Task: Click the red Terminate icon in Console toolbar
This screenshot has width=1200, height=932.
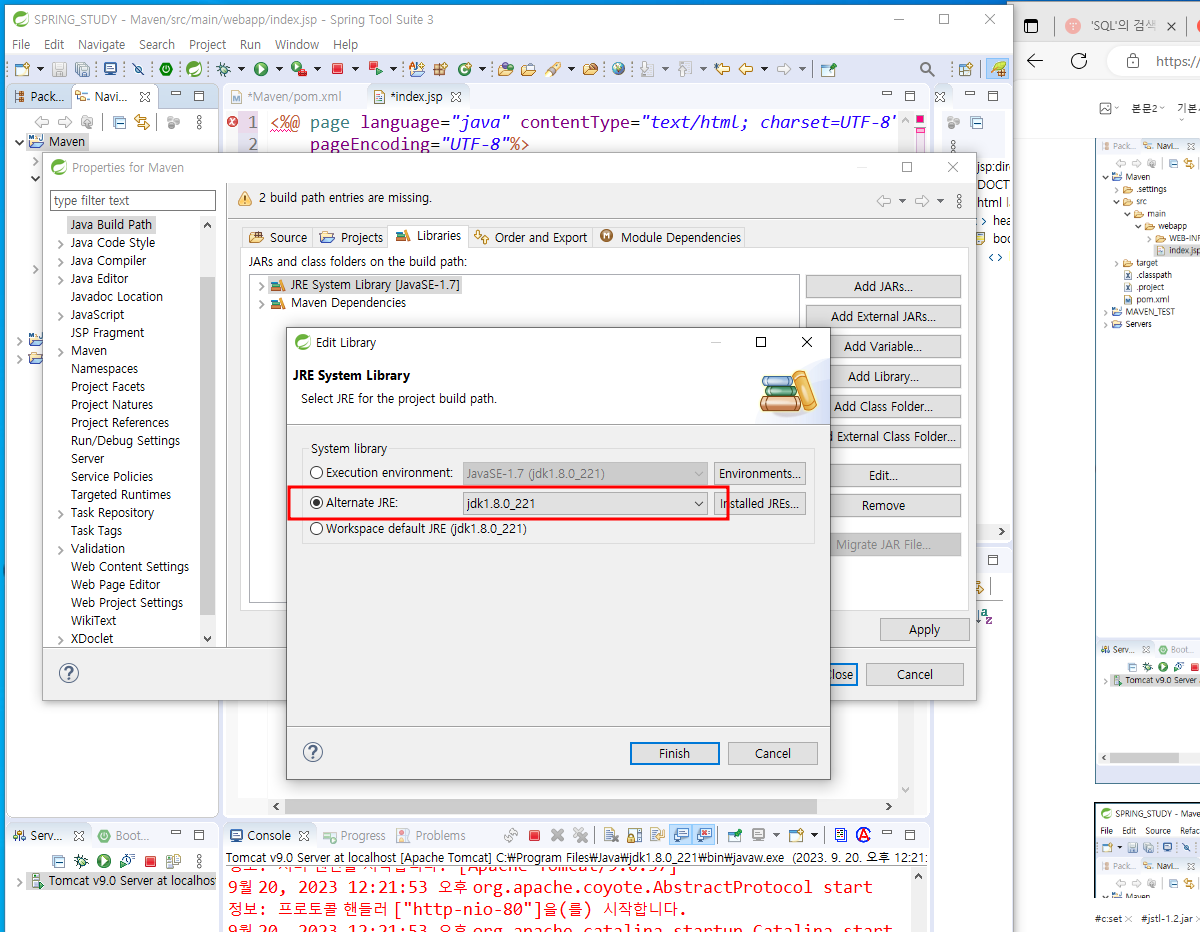Action: pos(534,835)
